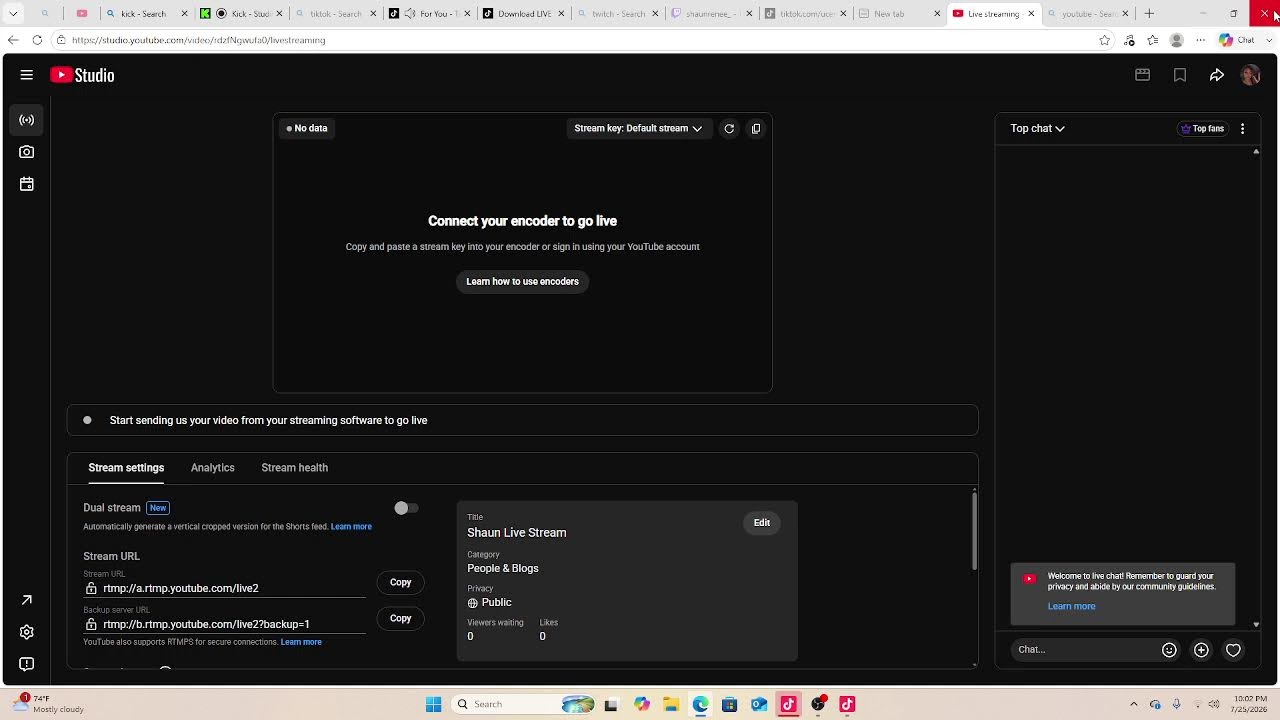The image size is (1280, 720).
Task: Open Microsoft Store from the taskbar
Action: [x=730, y=704]
